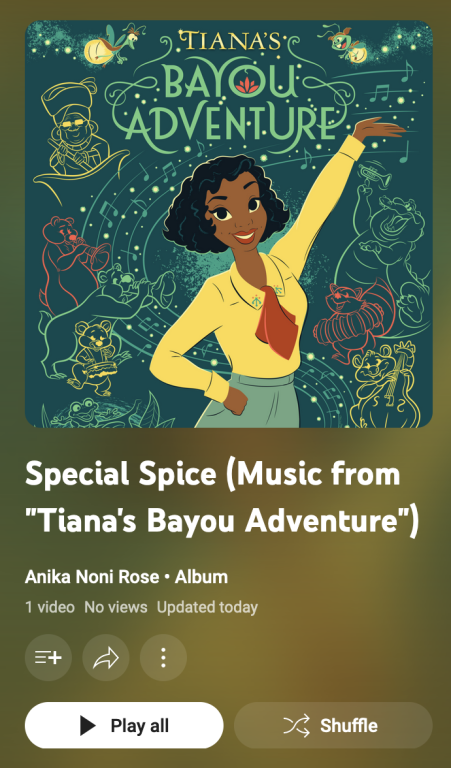The width and height of the screenshot is (451, 768).
Task: Click the Shuffle button label
Action: pos(349,725)
